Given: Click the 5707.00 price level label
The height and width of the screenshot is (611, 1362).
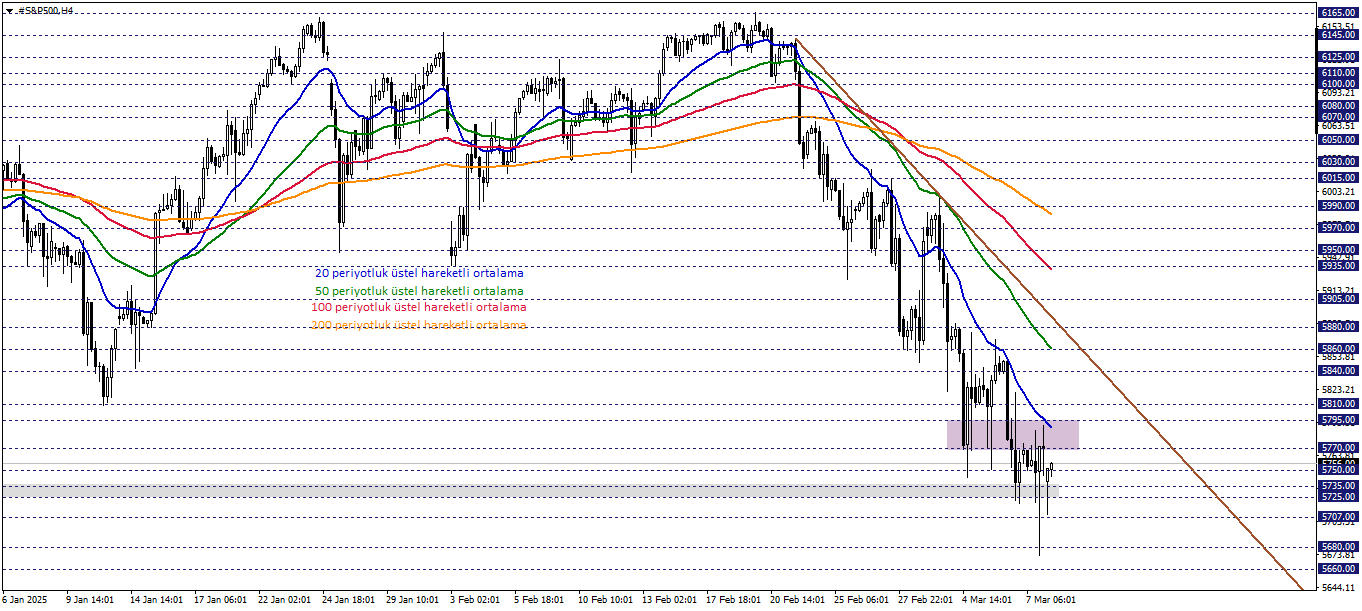Looking at the screenshot, I should [1337, 517].
